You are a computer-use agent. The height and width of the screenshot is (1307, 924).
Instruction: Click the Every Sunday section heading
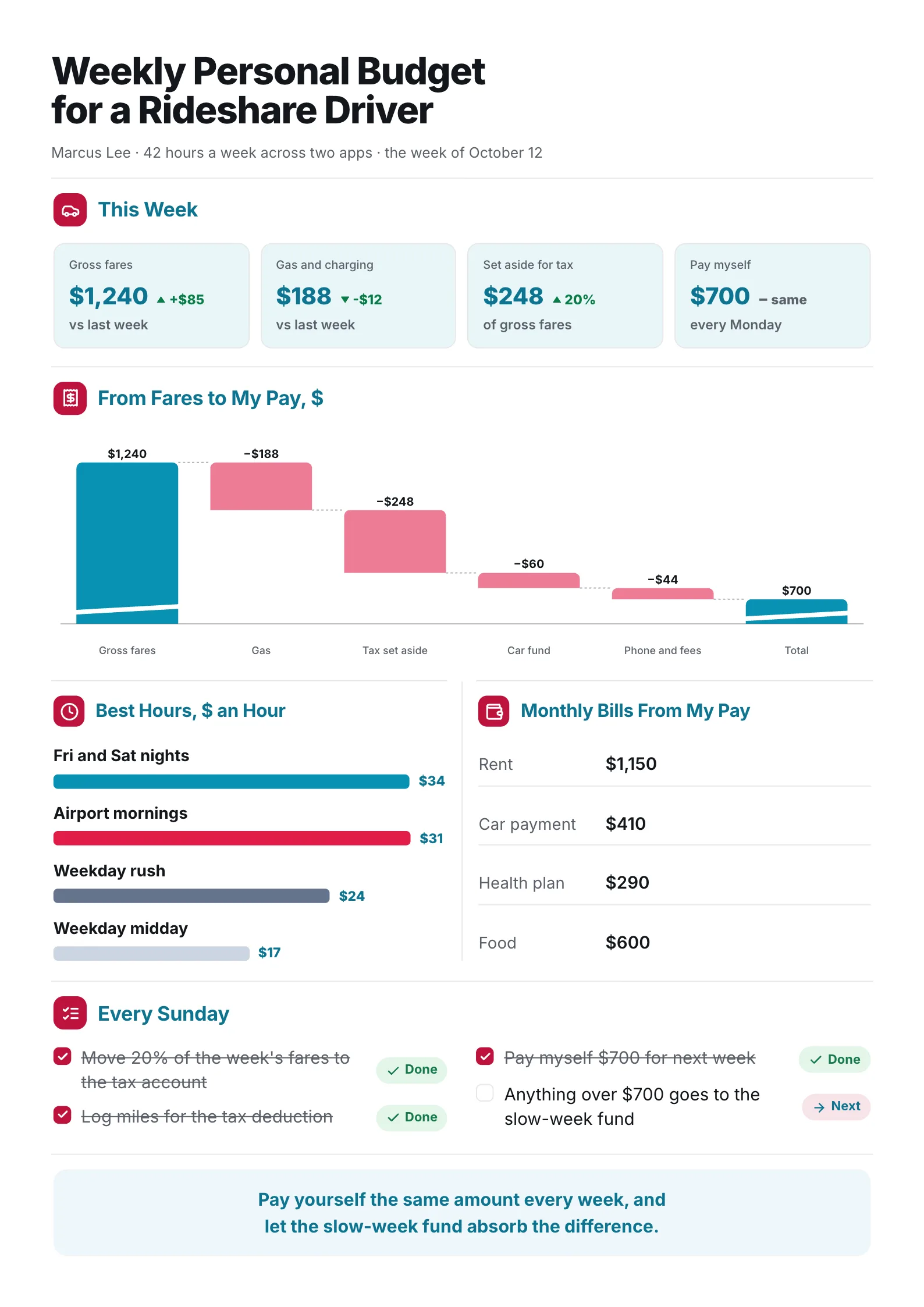(x=164, y=1014)
